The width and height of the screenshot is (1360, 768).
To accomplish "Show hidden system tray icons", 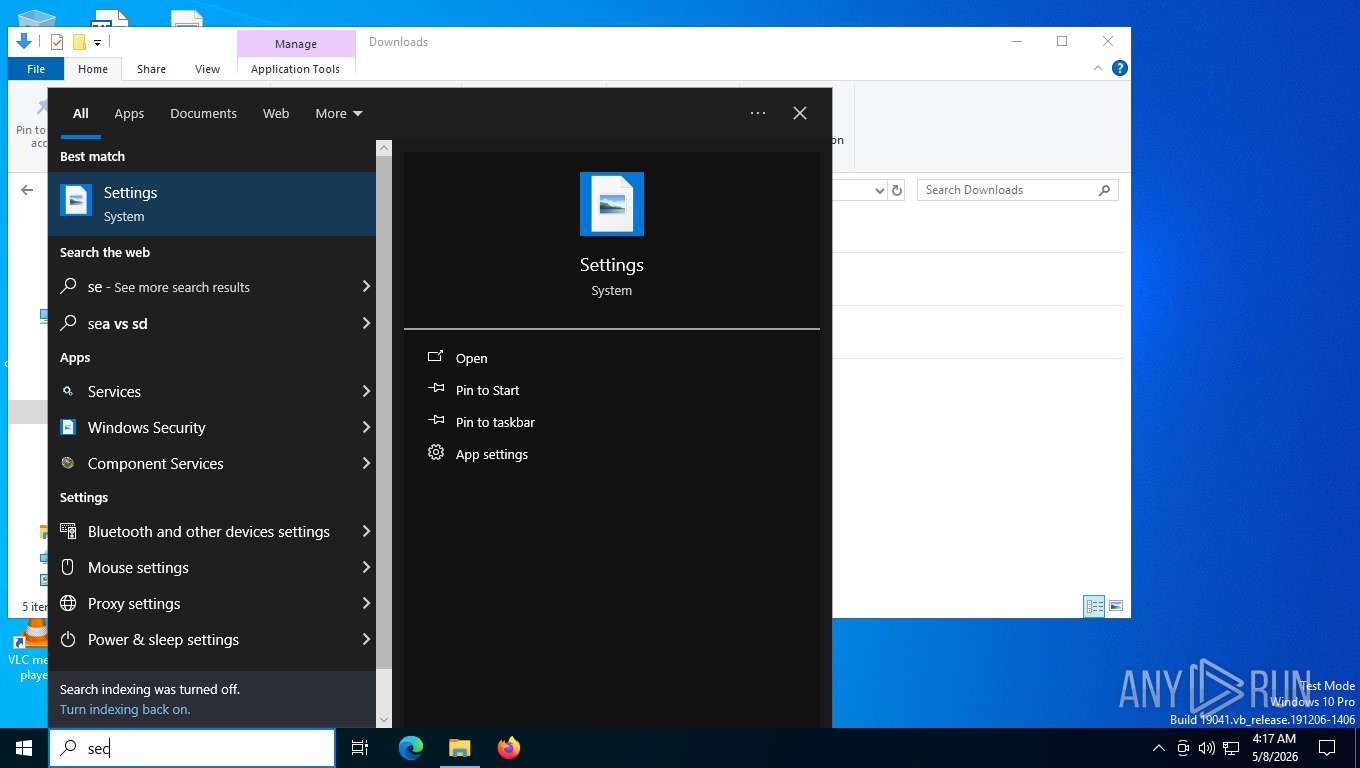I will tap(1159, 748).
